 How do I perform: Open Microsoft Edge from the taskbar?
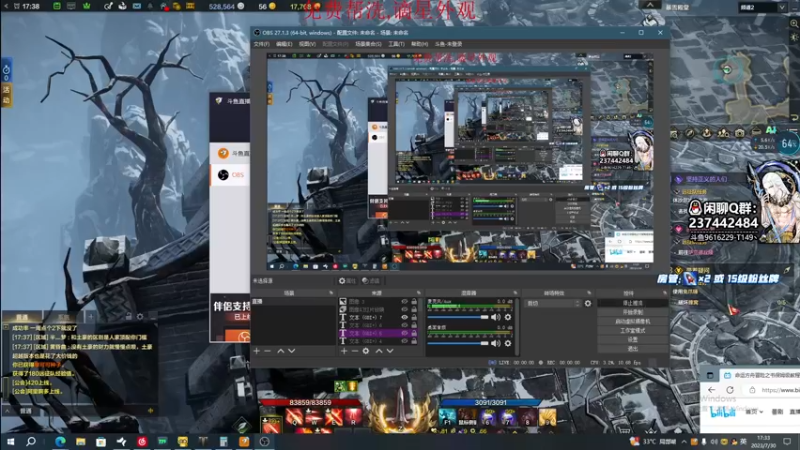60,441
